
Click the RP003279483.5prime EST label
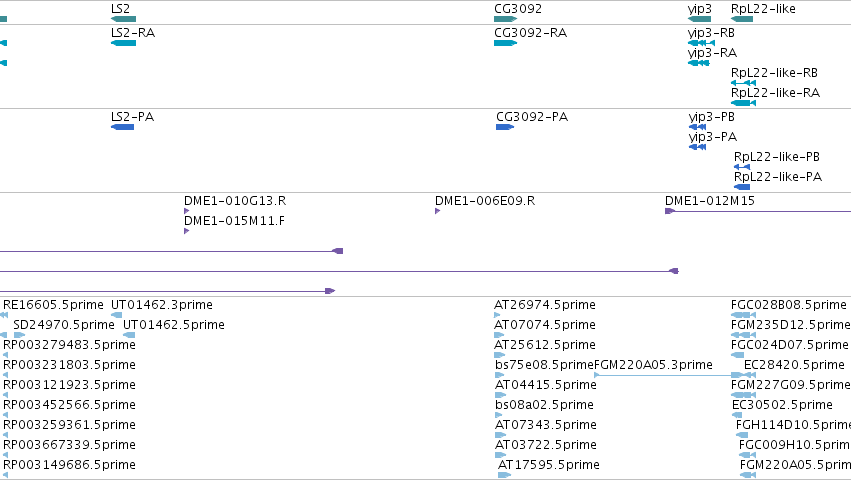[x=69, y=345]
